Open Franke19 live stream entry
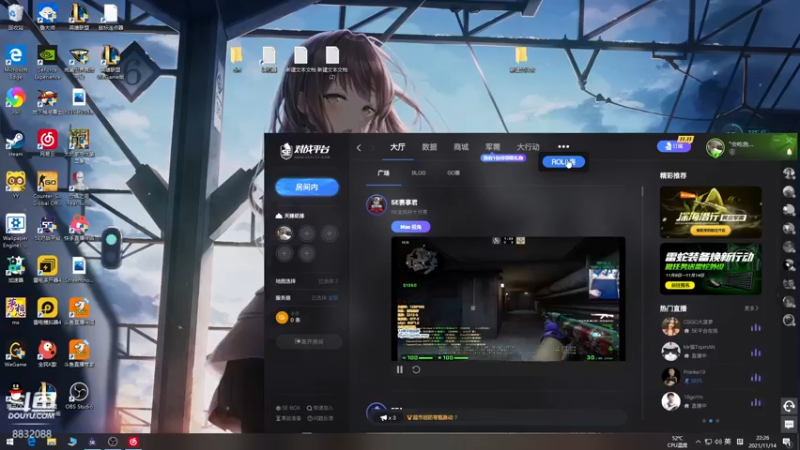The width and height of the screenshot is (800, 450). [710, 377]
